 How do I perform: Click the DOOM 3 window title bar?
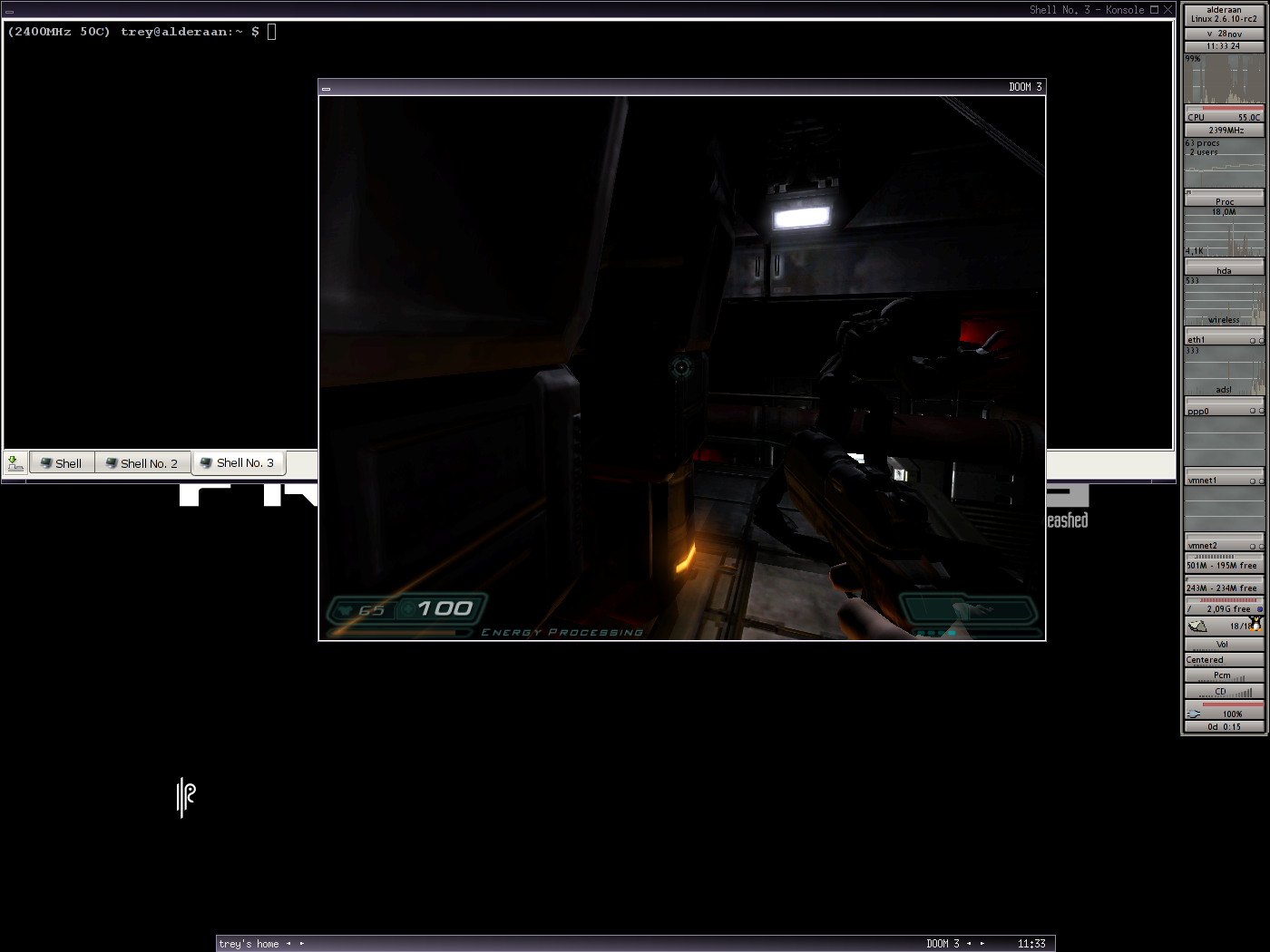[x=682, y=87]
